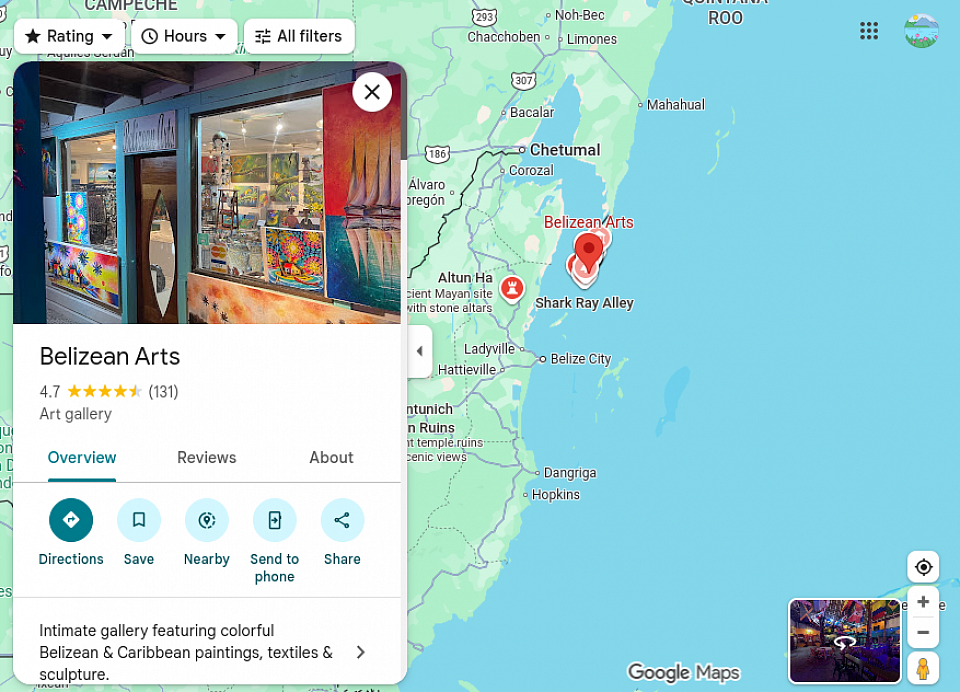Close the Belizean Arts place card

(x=372, y=92)
